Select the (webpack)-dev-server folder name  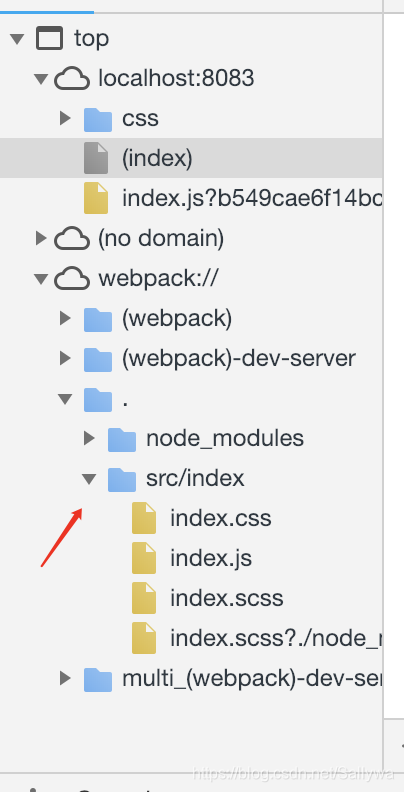tap(239, 358)
